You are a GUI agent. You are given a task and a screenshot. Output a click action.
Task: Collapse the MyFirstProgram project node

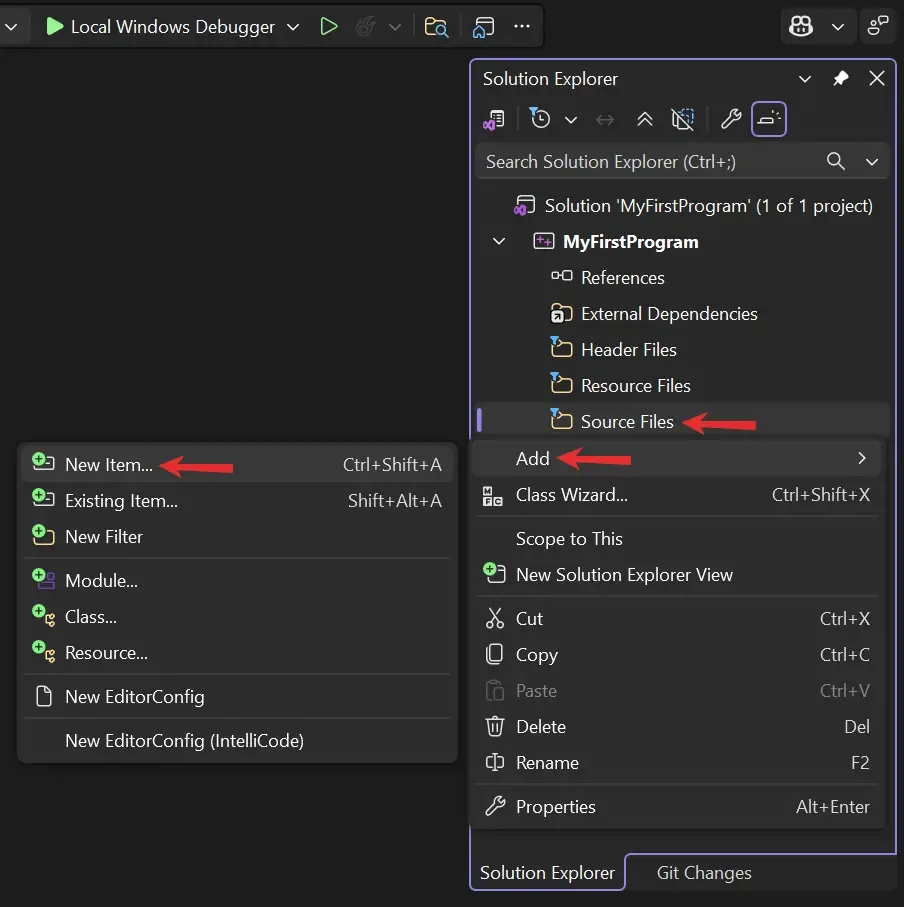[x=499, y=241]
